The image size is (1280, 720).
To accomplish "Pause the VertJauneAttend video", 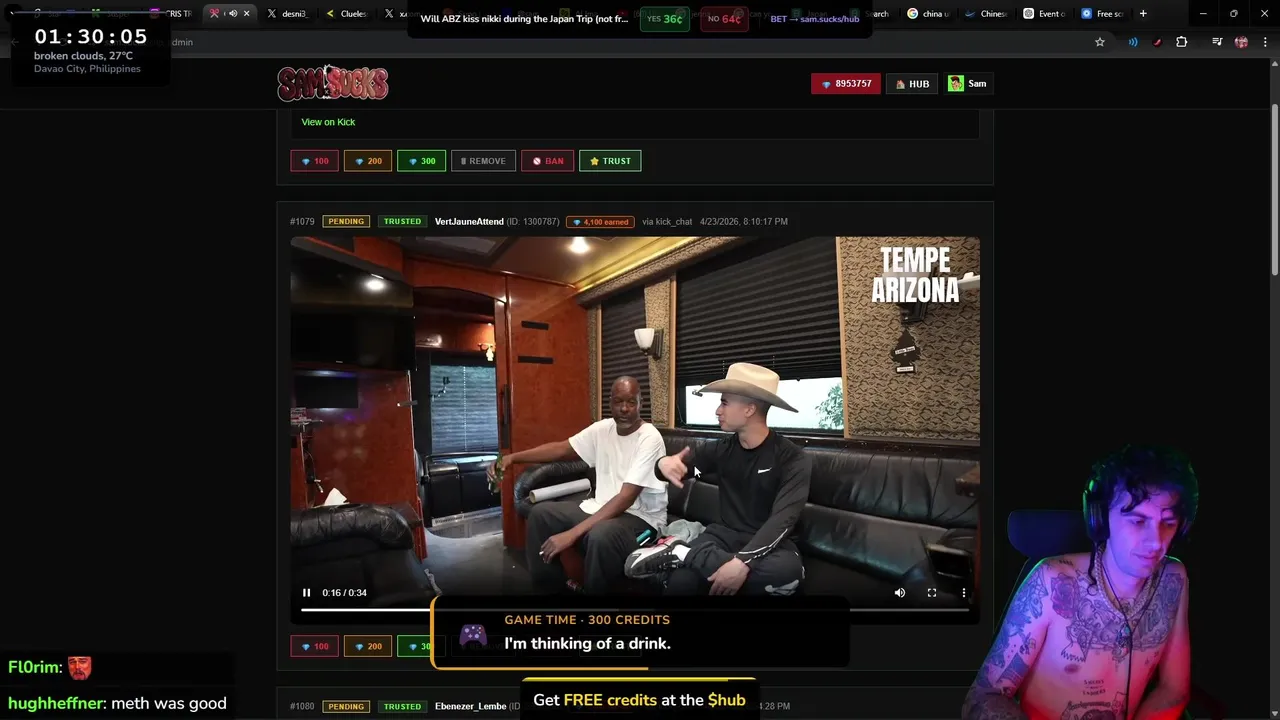I will coord(306,593).
